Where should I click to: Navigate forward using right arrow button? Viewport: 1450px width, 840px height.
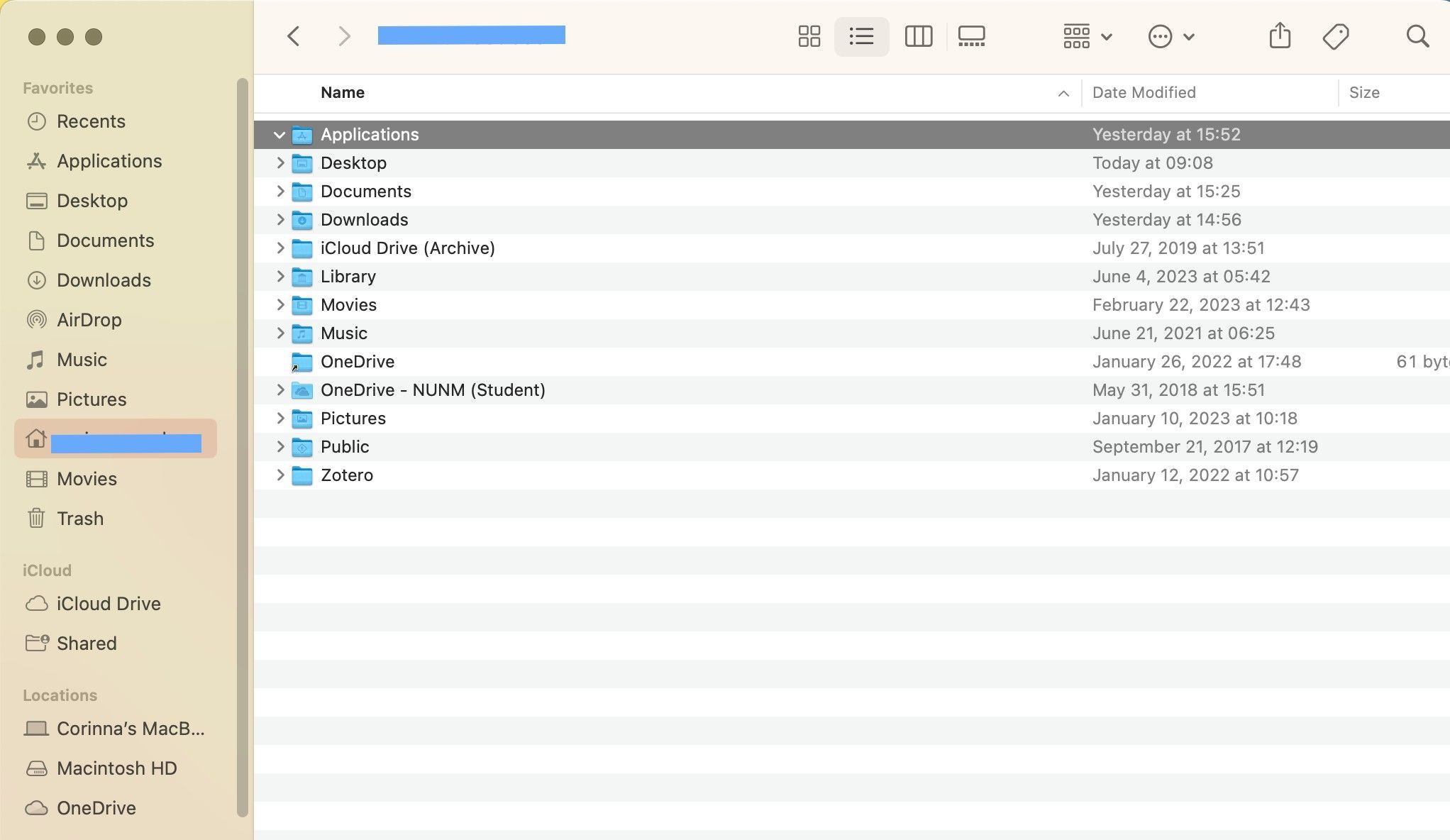click(x=344, y=37)
